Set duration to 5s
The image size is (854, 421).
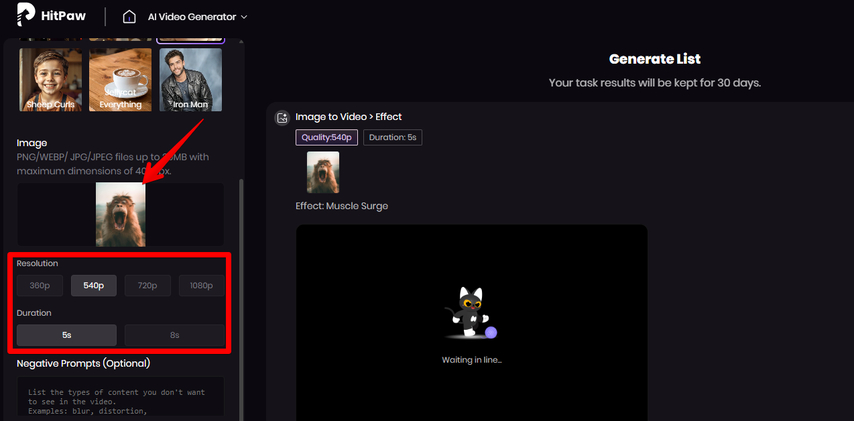click(66, 335)
